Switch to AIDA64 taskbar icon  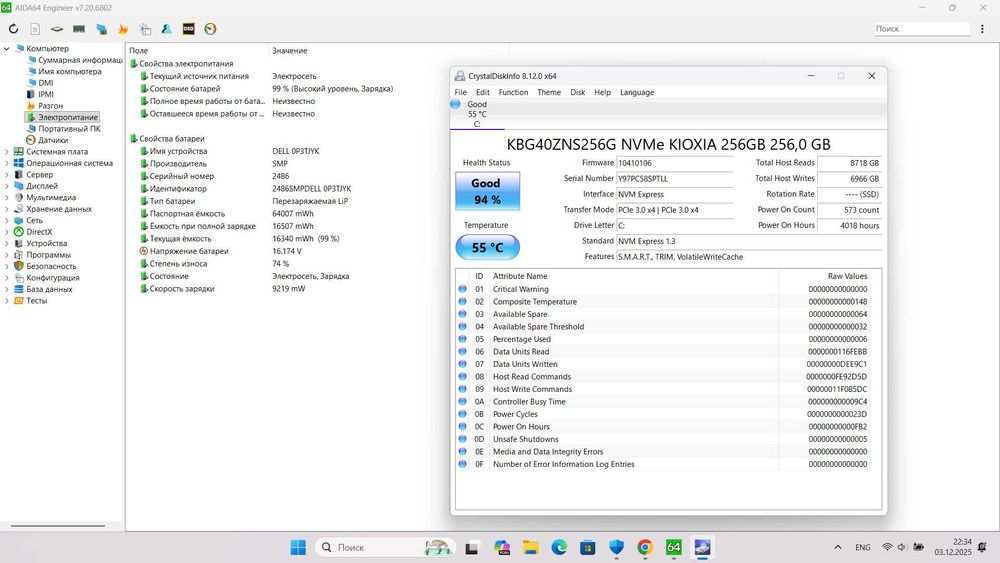click(x=673, y=547)
